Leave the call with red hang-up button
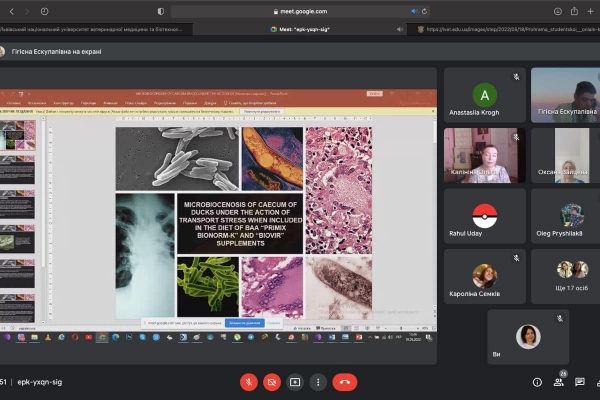Screen dimensions: 600x400 click(345, 382)
